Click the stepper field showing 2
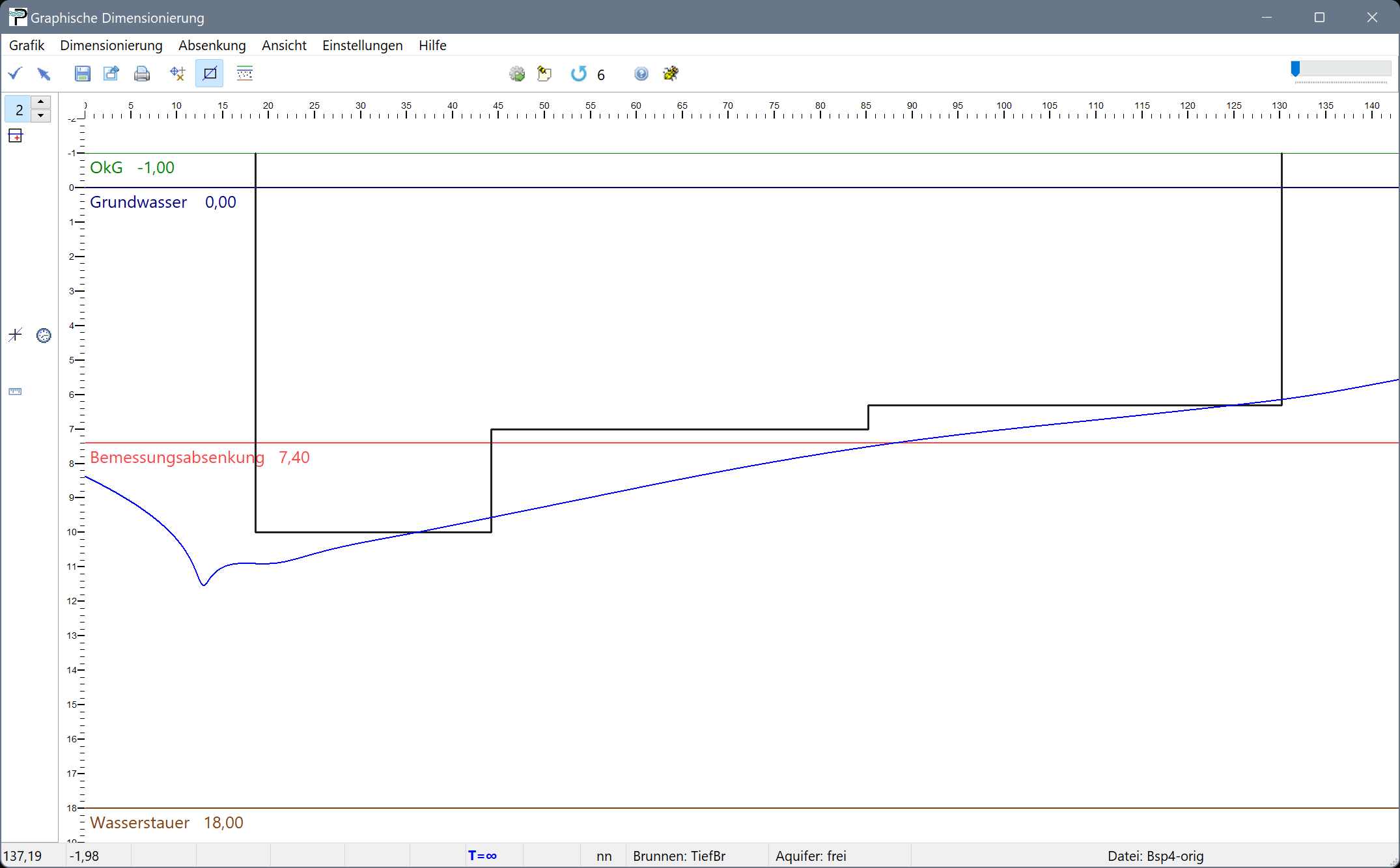The height and width of the screenshot is (868, 1400). point(19,109)
